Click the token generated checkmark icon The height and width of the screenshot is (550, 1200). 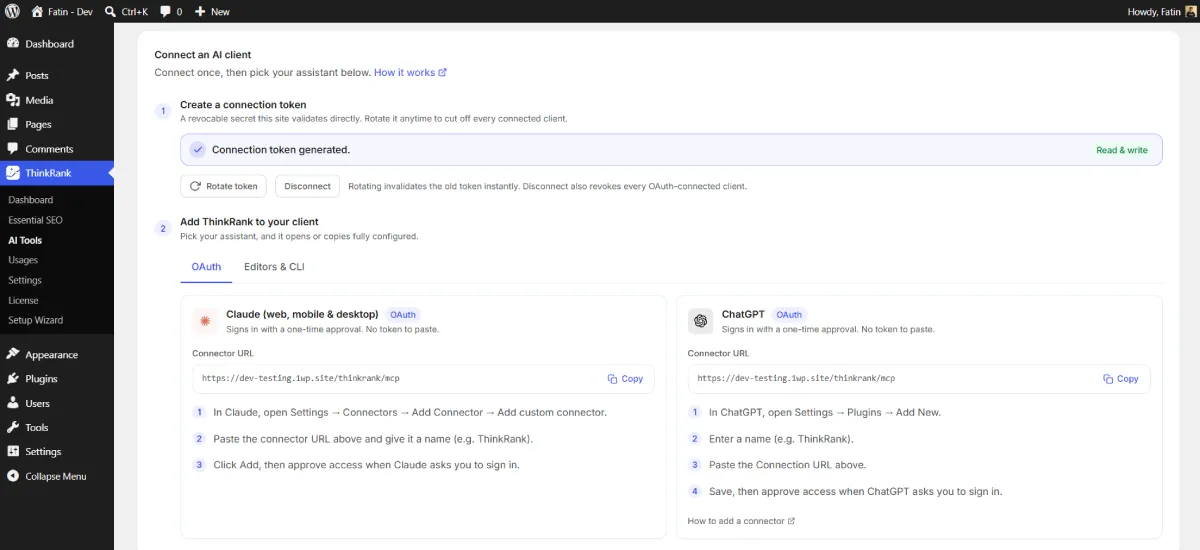198,150
